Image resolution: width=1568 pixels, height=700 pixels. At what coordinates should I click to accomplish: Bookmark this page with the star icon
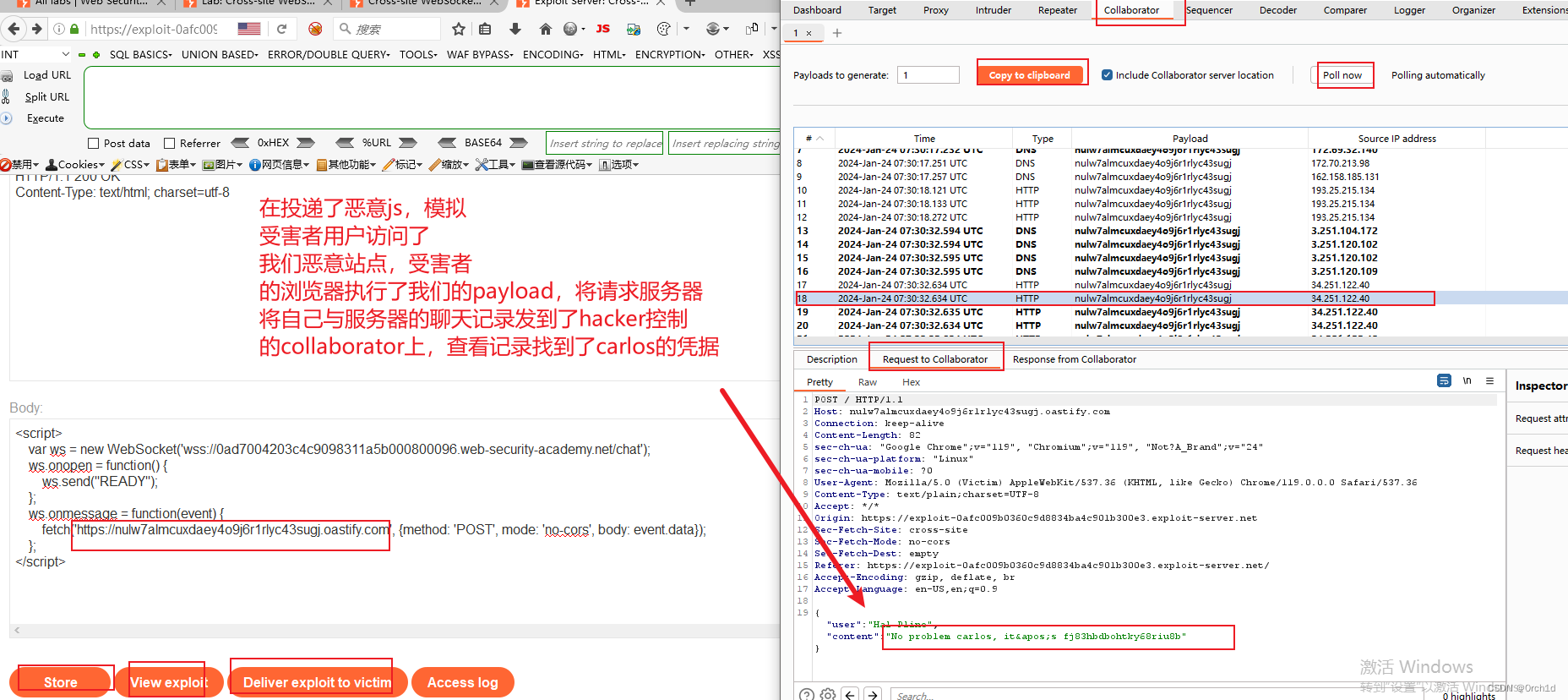point(459,29)
